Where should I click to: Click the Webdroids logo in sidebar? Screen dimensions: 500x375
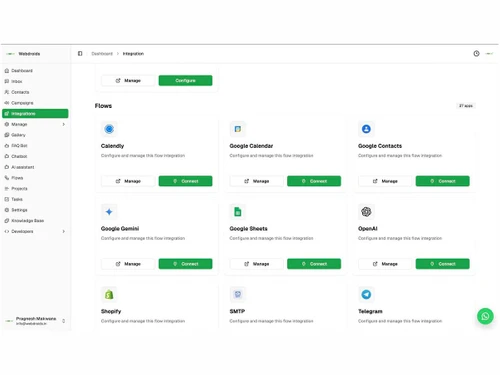click(10, 54)
